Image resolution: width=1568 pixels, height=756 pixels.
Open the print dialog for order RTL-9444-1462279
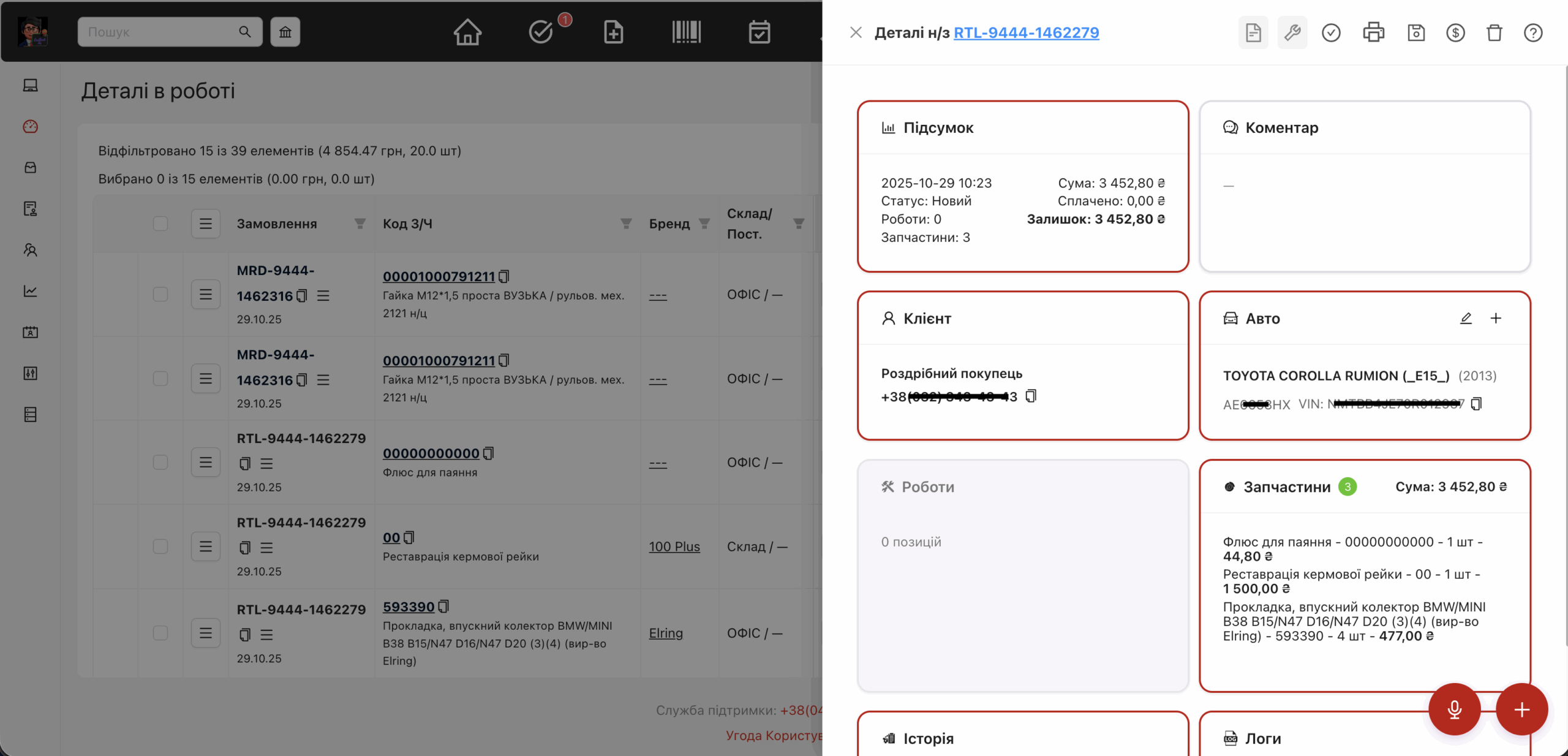point(1373,32)
